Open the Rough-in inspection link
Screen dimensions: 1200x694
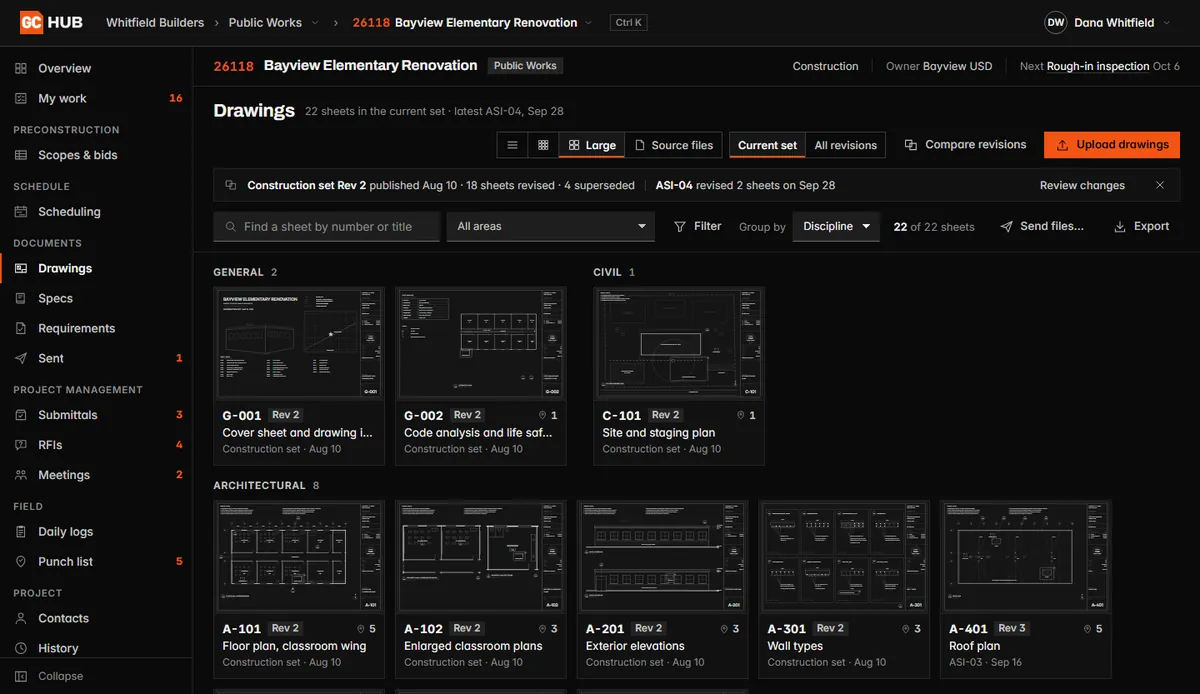pyautogui.click(x=1098, y=66)
